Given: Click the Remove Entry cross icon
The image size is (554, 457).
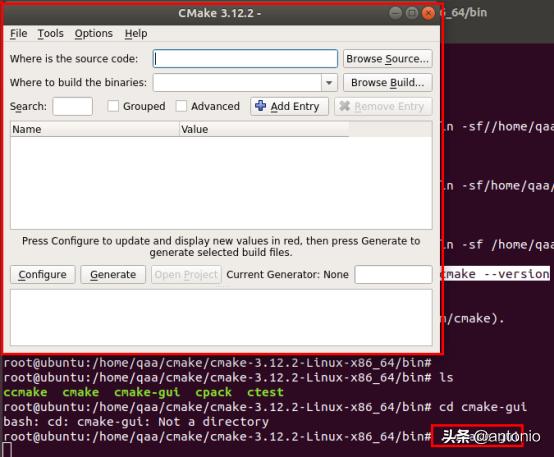Looking at the screenshot, I should [x=344, y=106].
